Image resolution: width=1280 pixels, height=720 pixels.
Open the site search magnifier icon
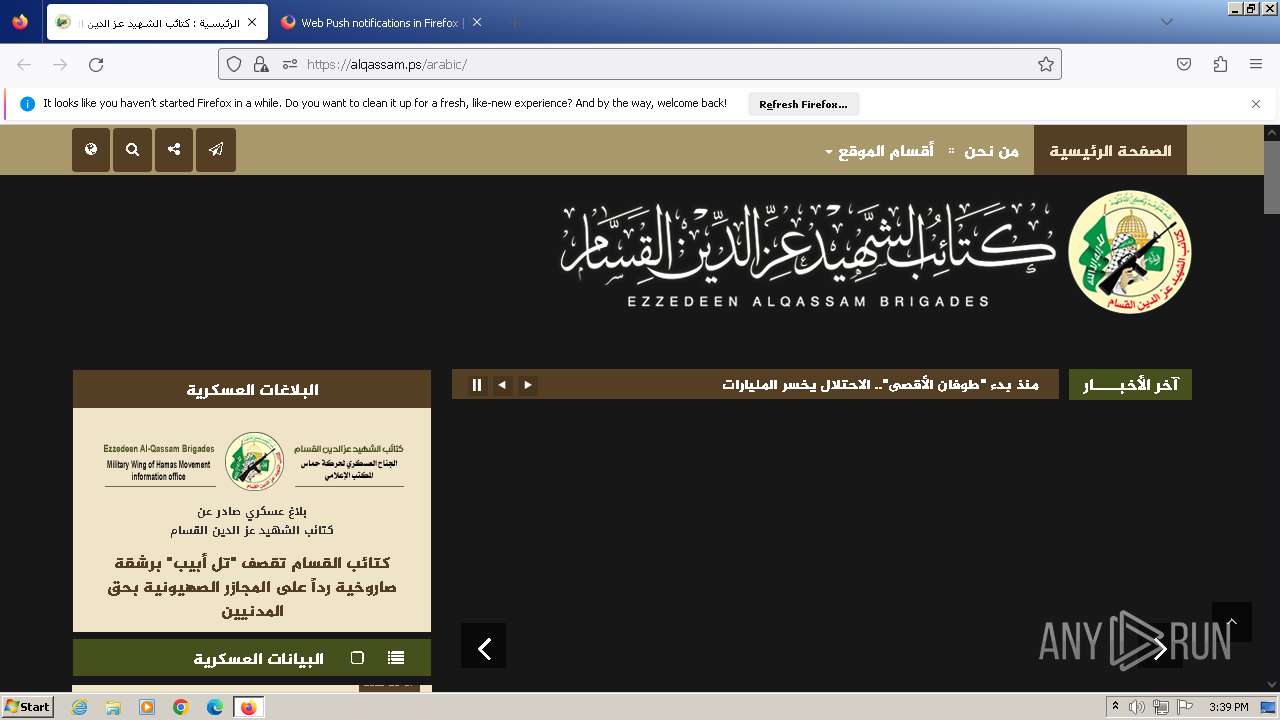pyautogui.click(x=132, y=150)
